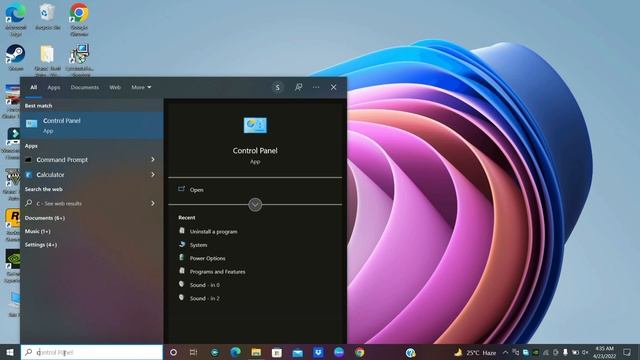640x360 pixels.
Task: Select Control Panel best match result
Action: coord(92,125)
